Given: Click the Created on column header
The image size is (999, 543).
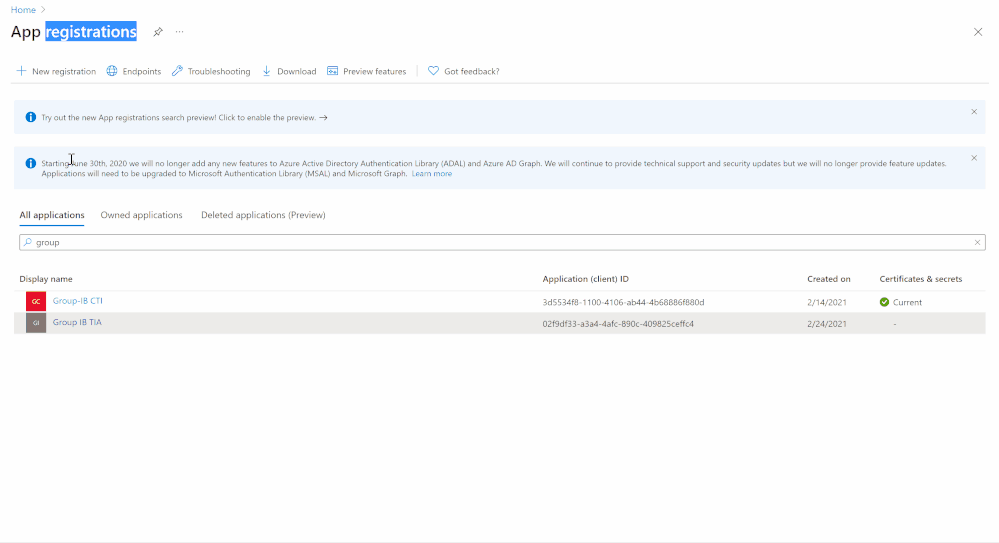Looking at the screenshot, I should [x=828, y=279].
